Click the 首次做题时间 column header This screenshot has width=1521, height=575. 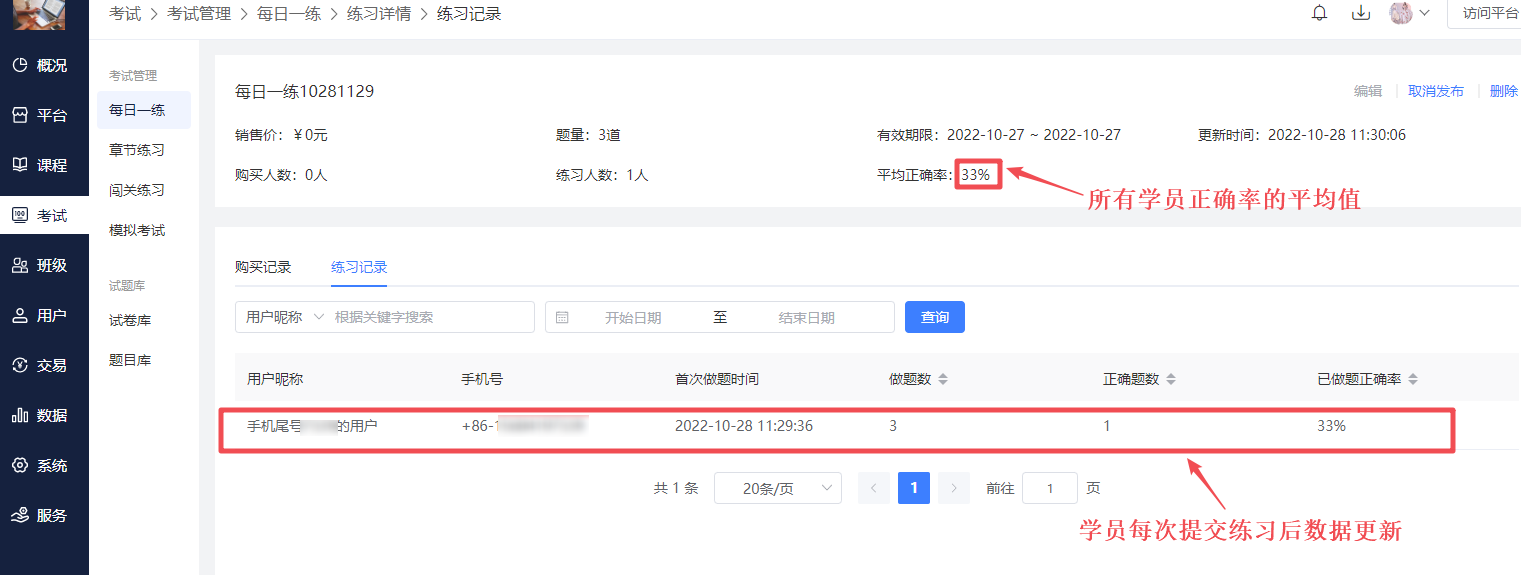click(x=717, y=380)
